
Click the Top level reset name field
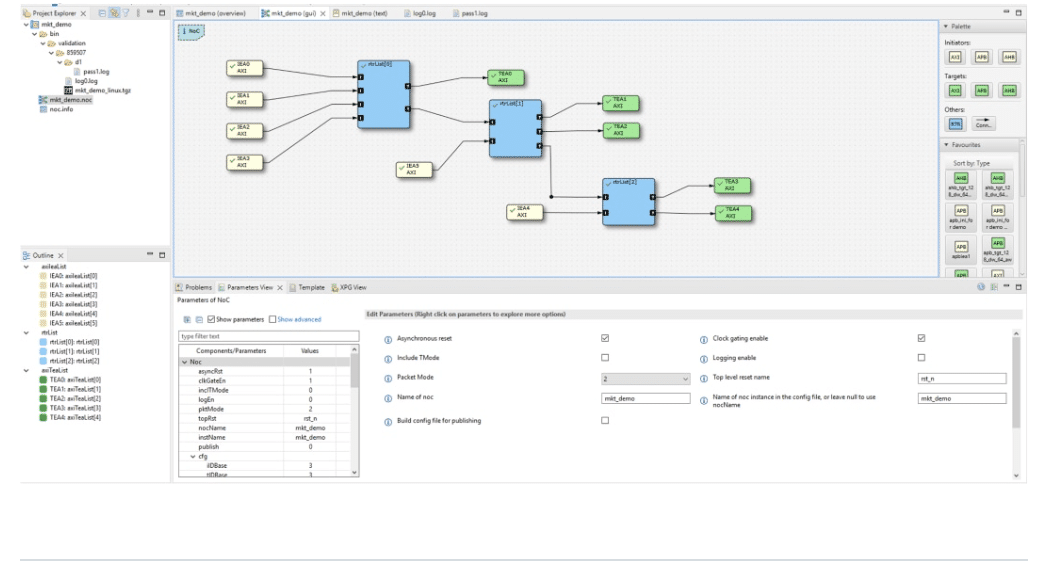coord(961,379)
